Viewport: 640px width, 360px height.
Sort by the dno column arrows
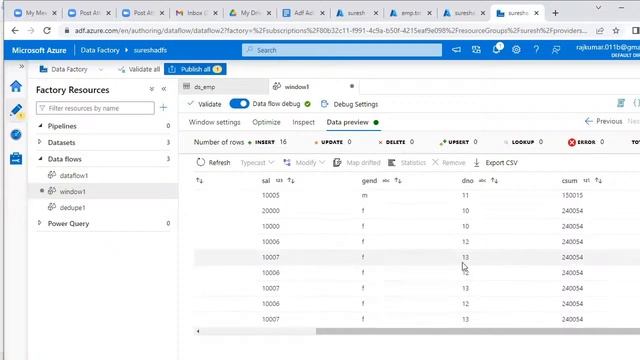494,180
